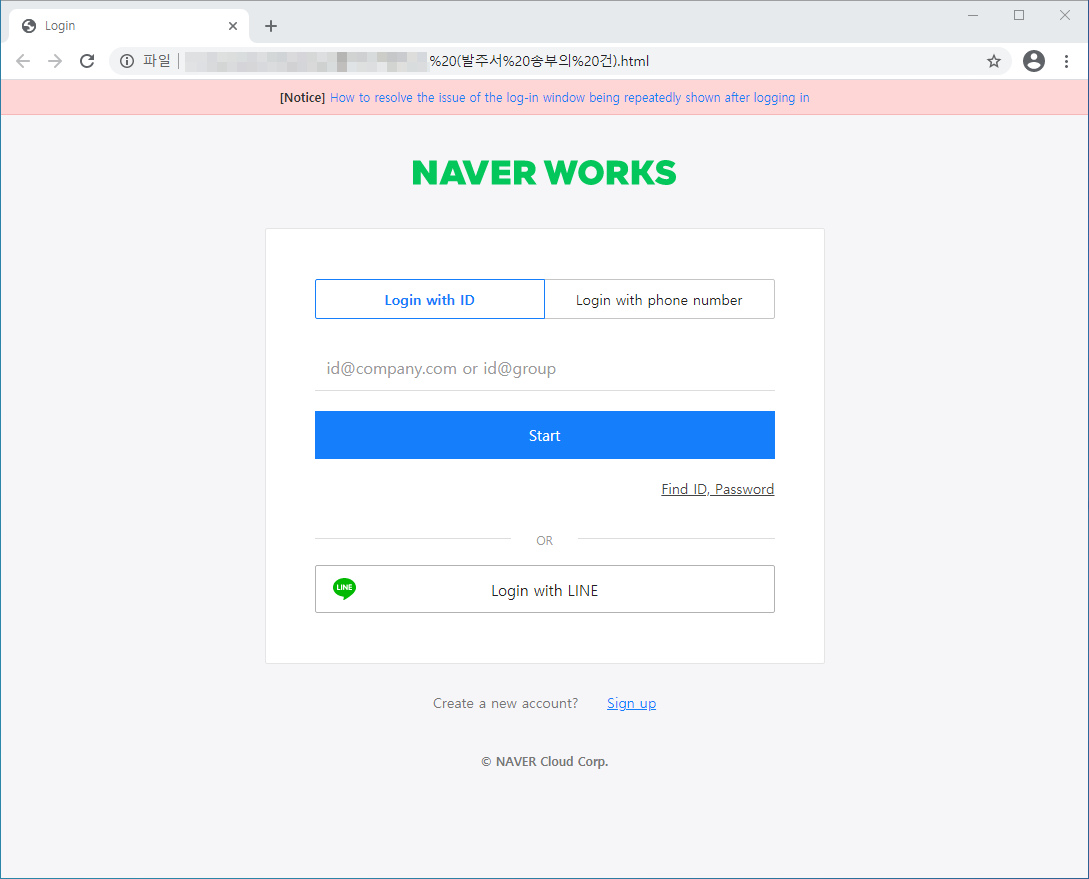Follow the Sign up link

click(631, 703)
